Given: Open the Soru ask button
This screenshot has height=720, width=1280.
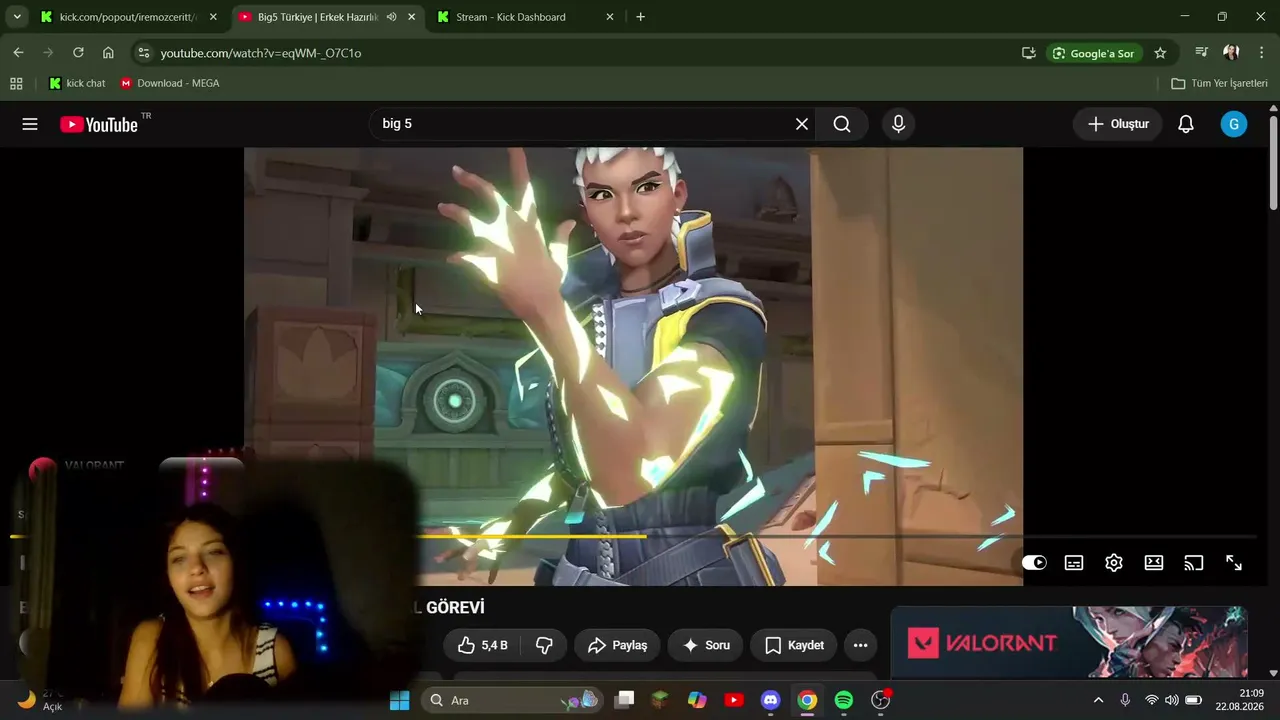Looking at the screenshot, I should [706, 645].
